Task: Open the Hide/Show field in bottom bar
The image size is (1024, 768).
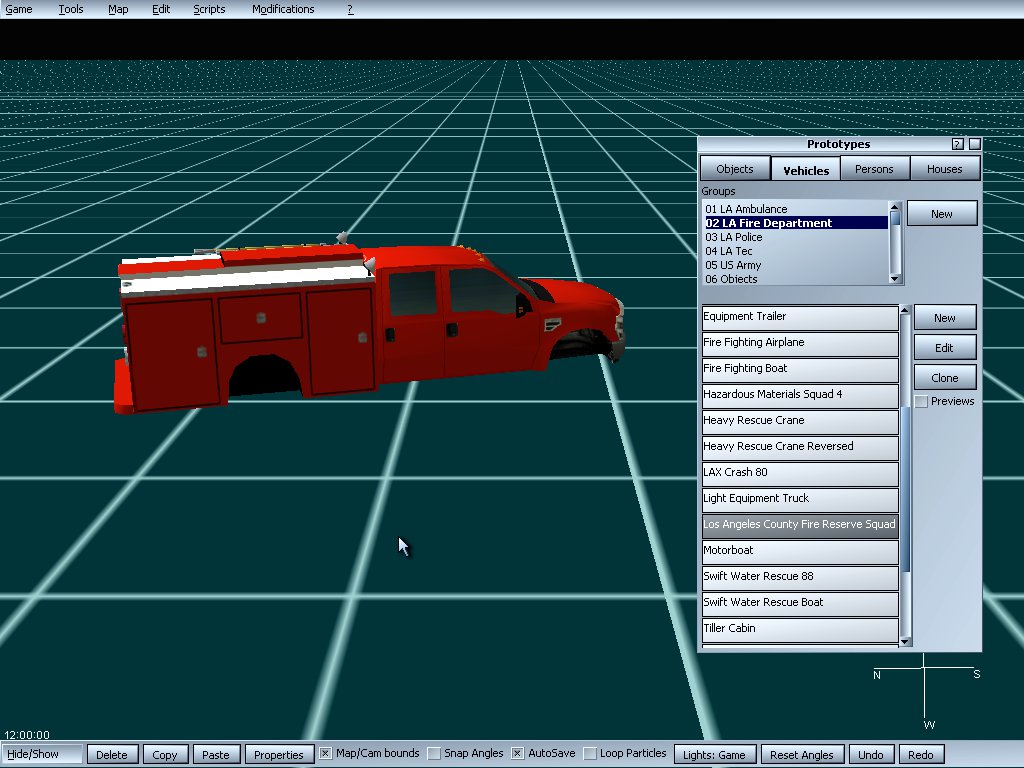Action: [43, 754]
